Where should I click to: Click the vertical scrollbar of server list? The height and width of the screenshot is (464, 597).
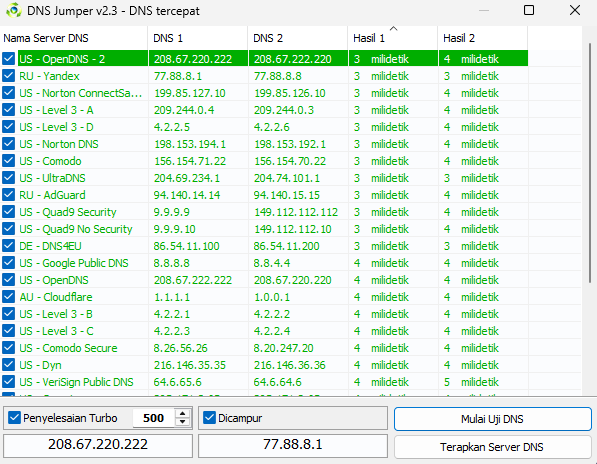(590, 164)
